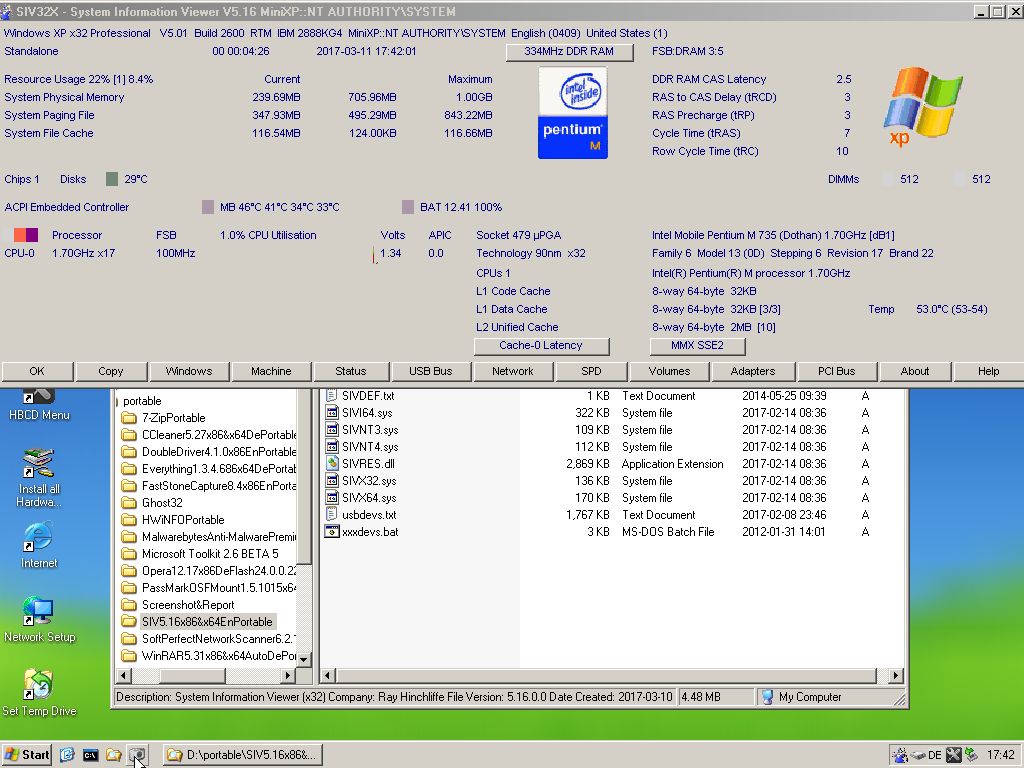Open the Windows information button
Viewport: 1024px width, 768px height.
pos(189,371)
